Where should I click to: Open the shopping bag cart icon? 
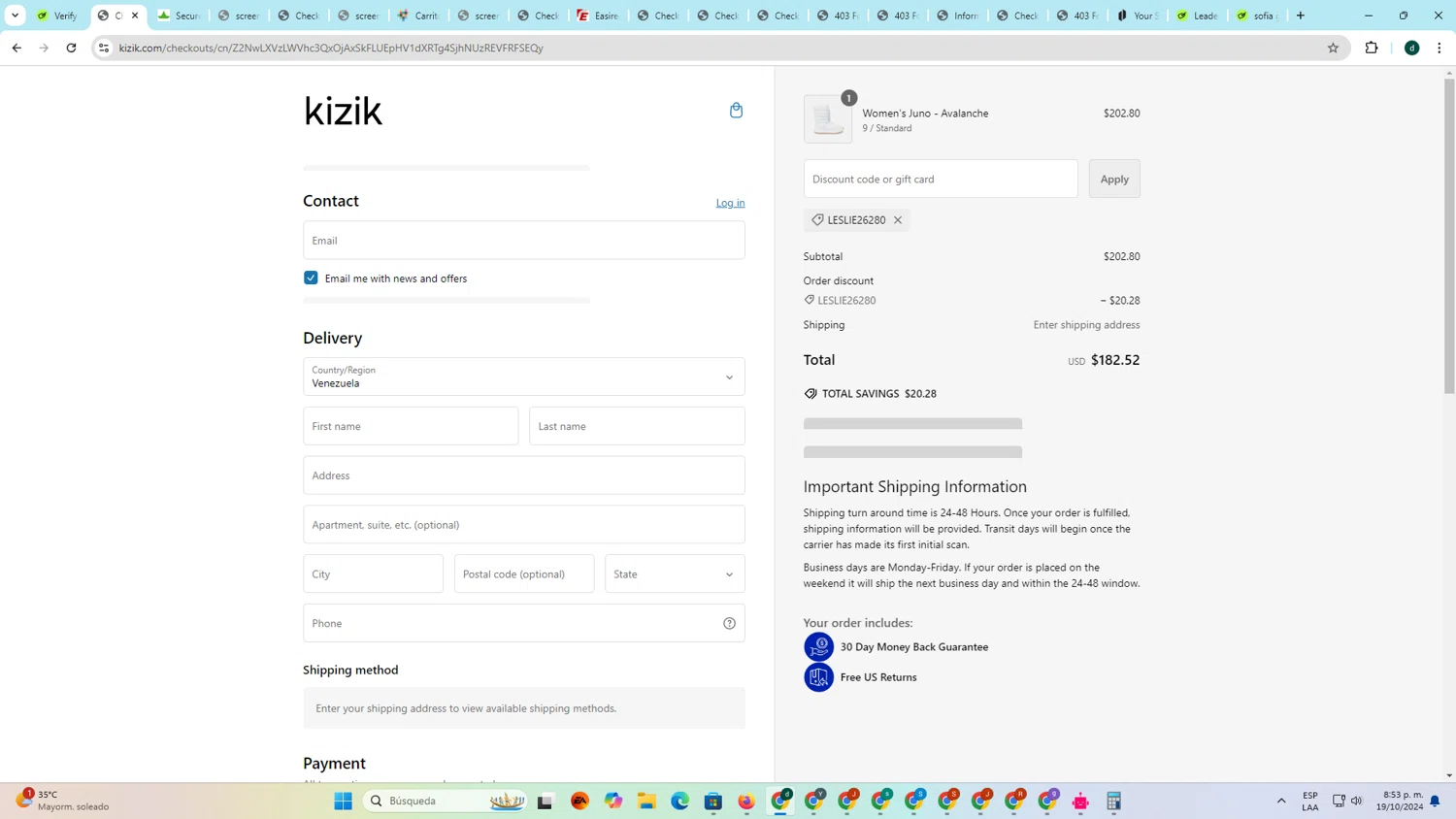(x=736, y=111)
